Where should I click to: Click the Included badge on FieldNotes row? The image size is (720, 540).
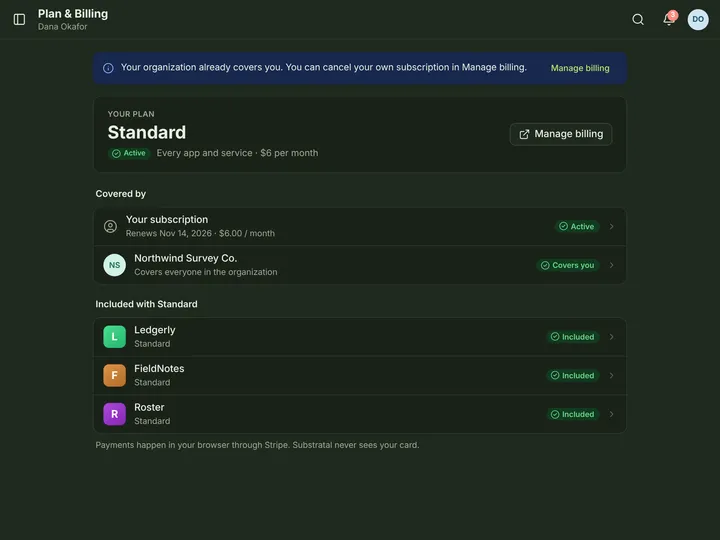click(x=573, y=375)
